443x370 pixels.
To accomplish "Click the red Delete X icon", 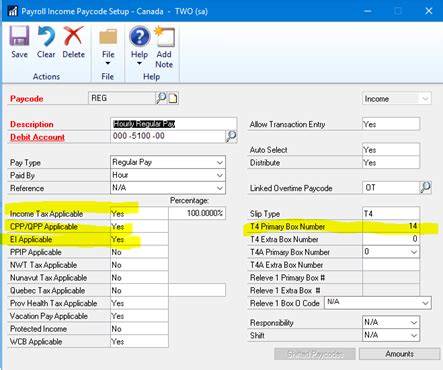I will 73,36.
